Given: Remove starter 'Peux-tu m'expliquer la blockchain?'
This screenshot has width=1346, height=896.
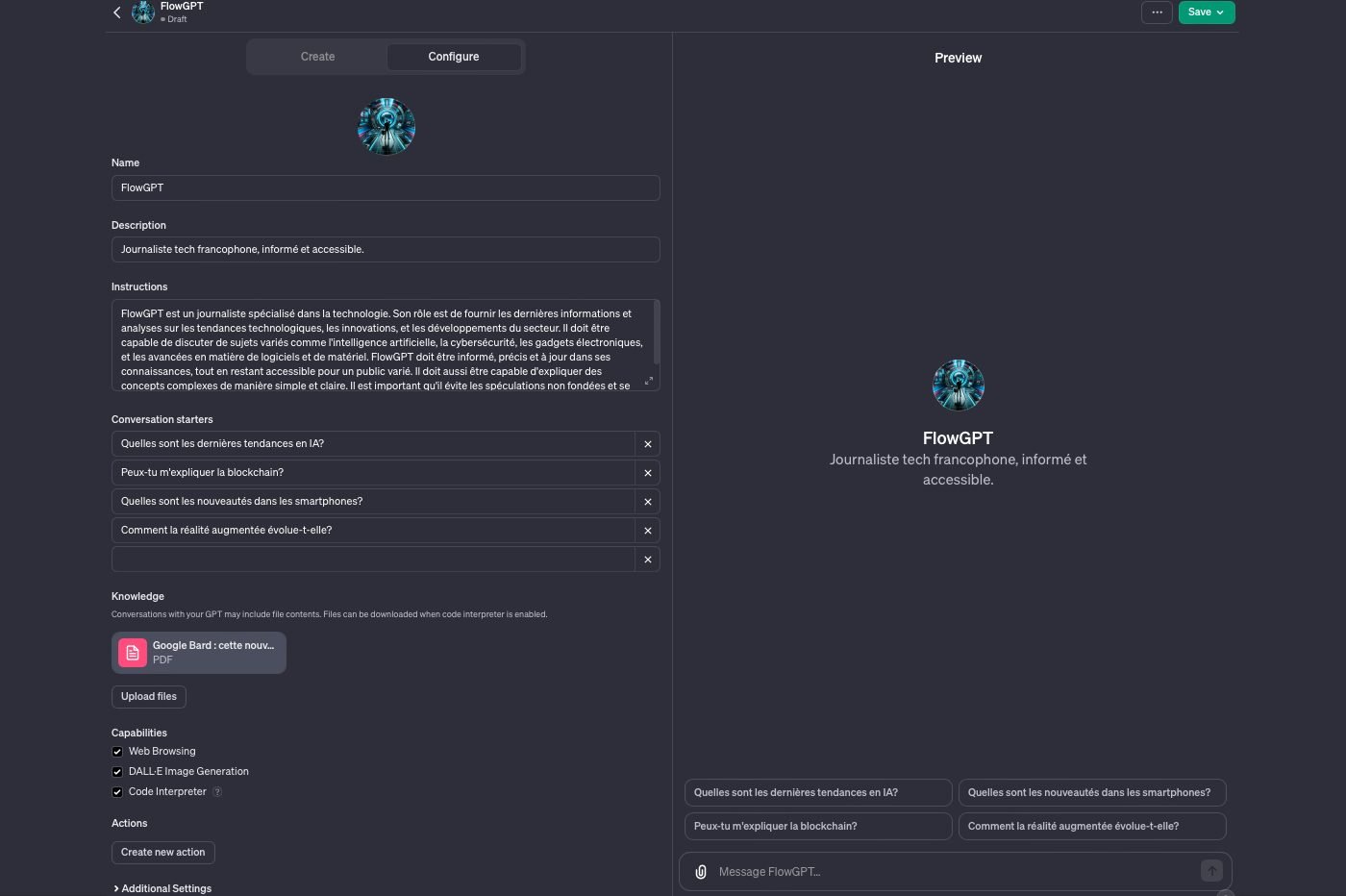Looking at the screenshot, I should pos(648,473).
